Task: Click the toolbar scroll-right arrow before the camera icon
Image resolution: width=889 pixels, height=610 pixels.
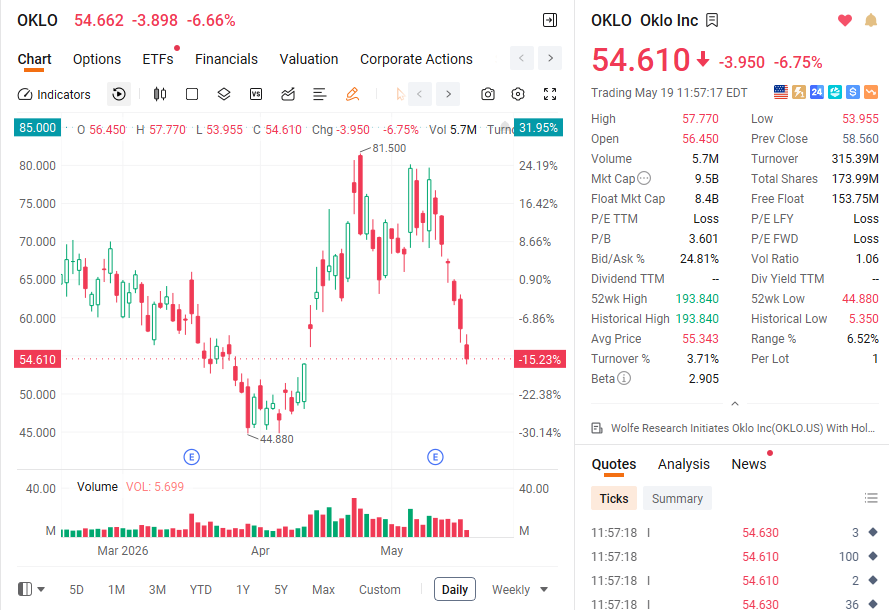Action: (x=448, y=94)
